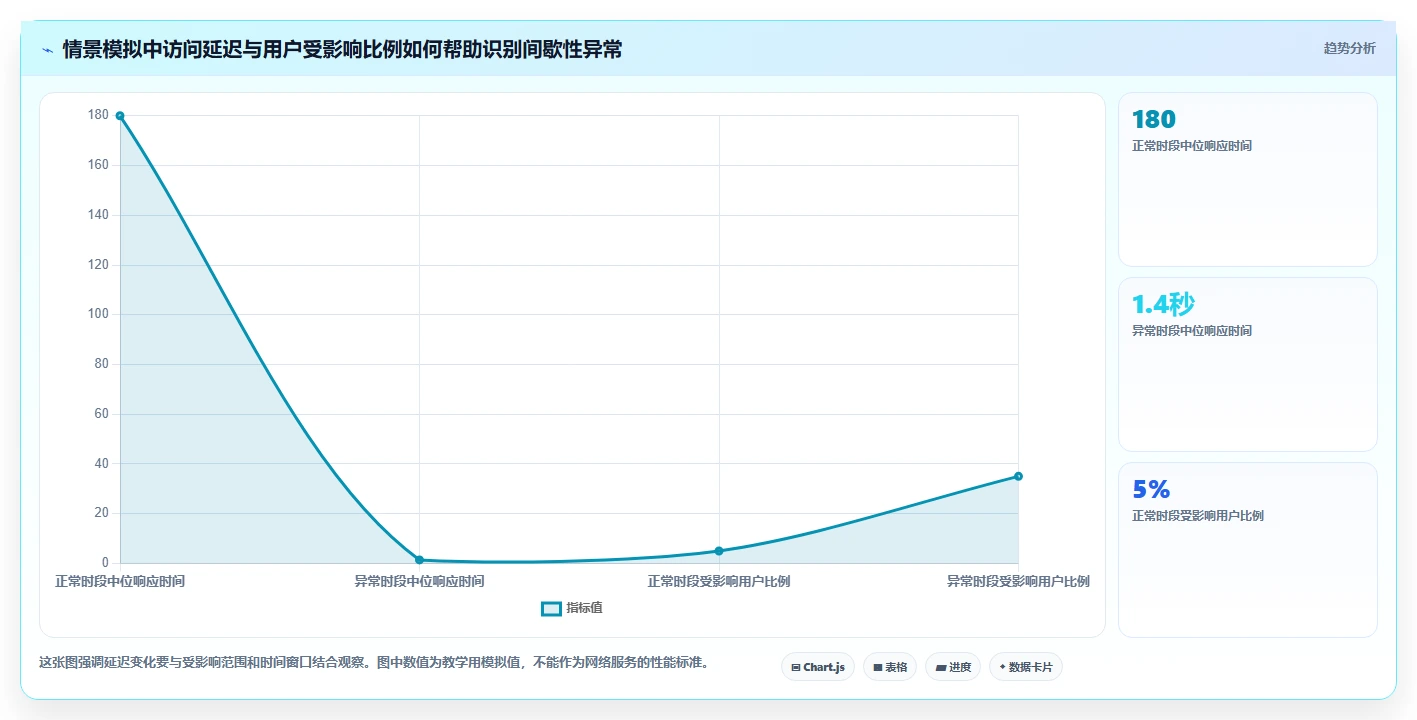The height and width of the screenshot is (720, 1417).
Task: Click the data point for 正常时段受影响用户比例
Action: pyautogui.click(x=719, y=551)
